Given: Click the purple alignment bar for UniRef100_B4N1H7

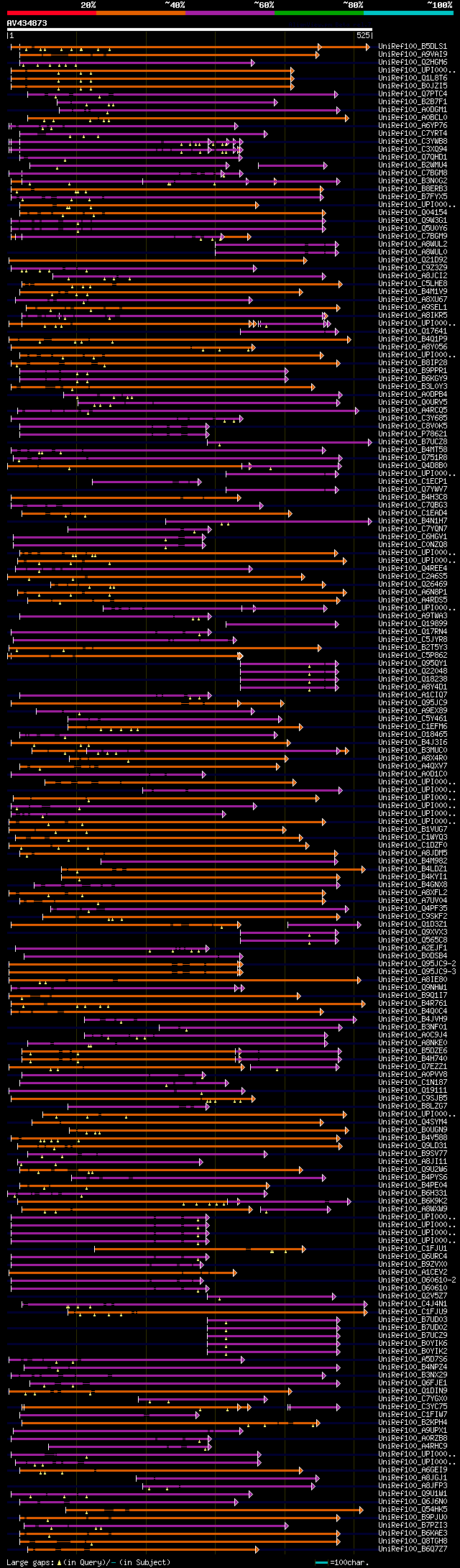Looking at the screenshot, I should pyautogui.click(x=269, y=521).
